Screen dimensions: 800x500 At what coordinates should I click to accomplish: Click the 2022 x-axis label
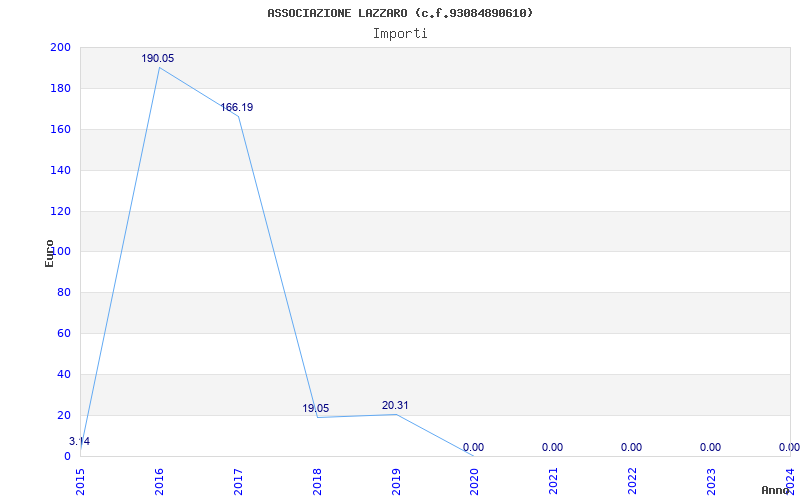tap(633, 481)
